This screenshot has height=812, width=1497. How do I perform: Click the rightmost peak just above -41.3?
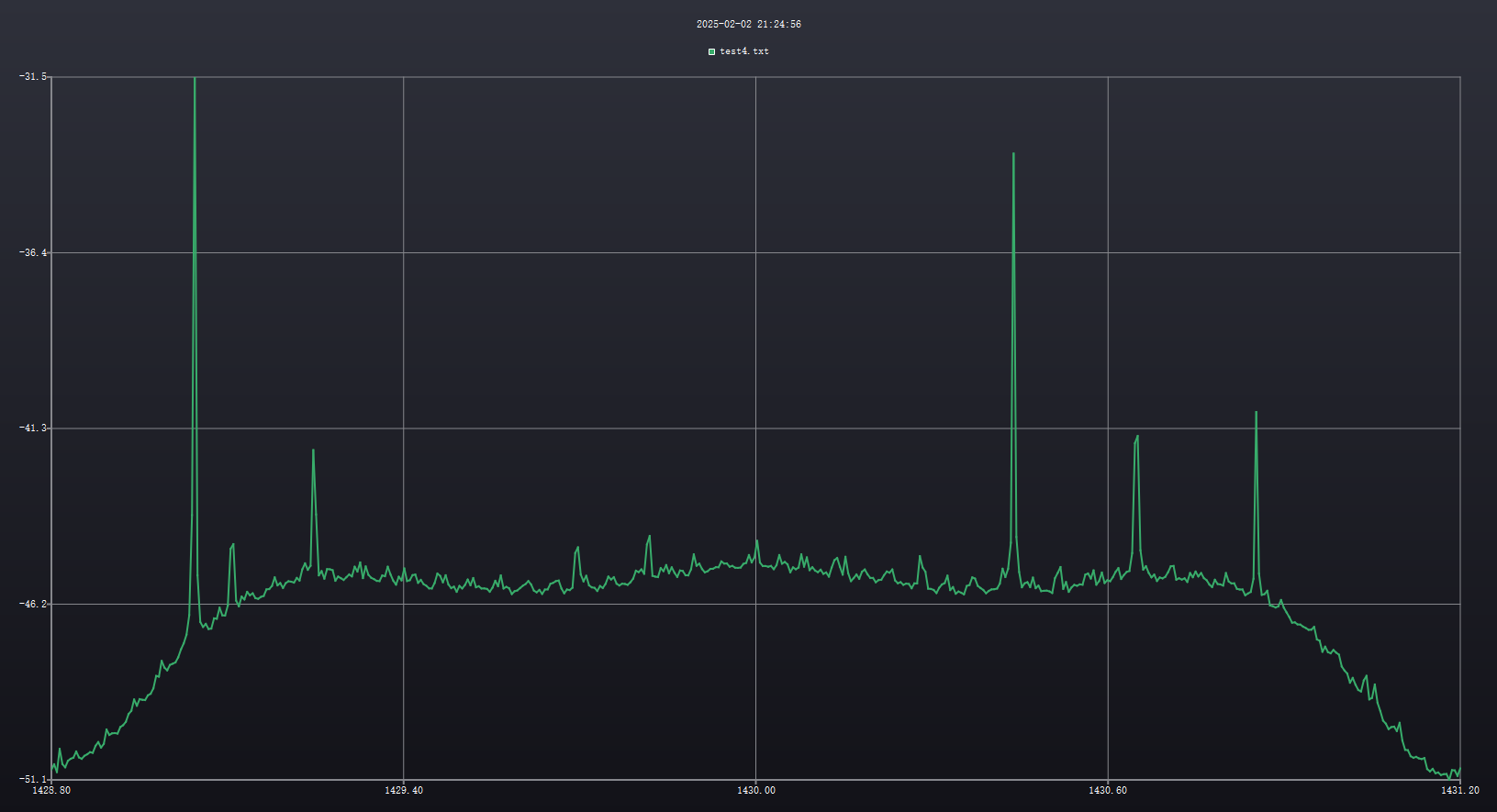pyautogui.click(x=1256, y=413)
